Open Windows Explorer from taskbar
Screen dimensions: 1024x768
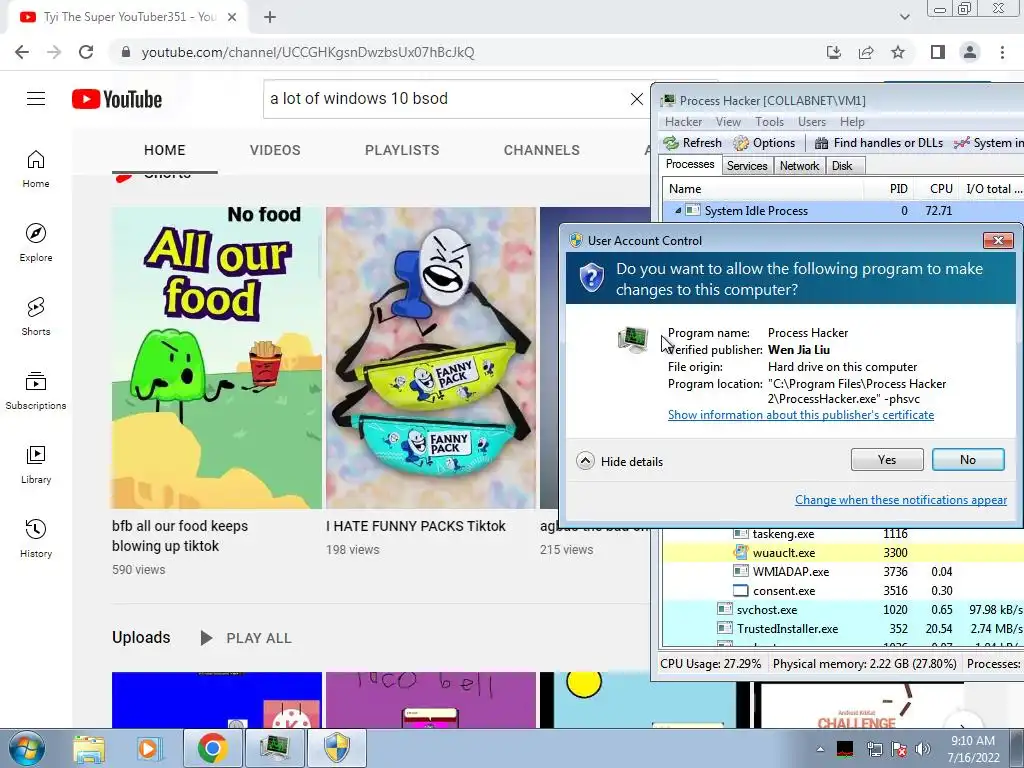pos(89,748)
